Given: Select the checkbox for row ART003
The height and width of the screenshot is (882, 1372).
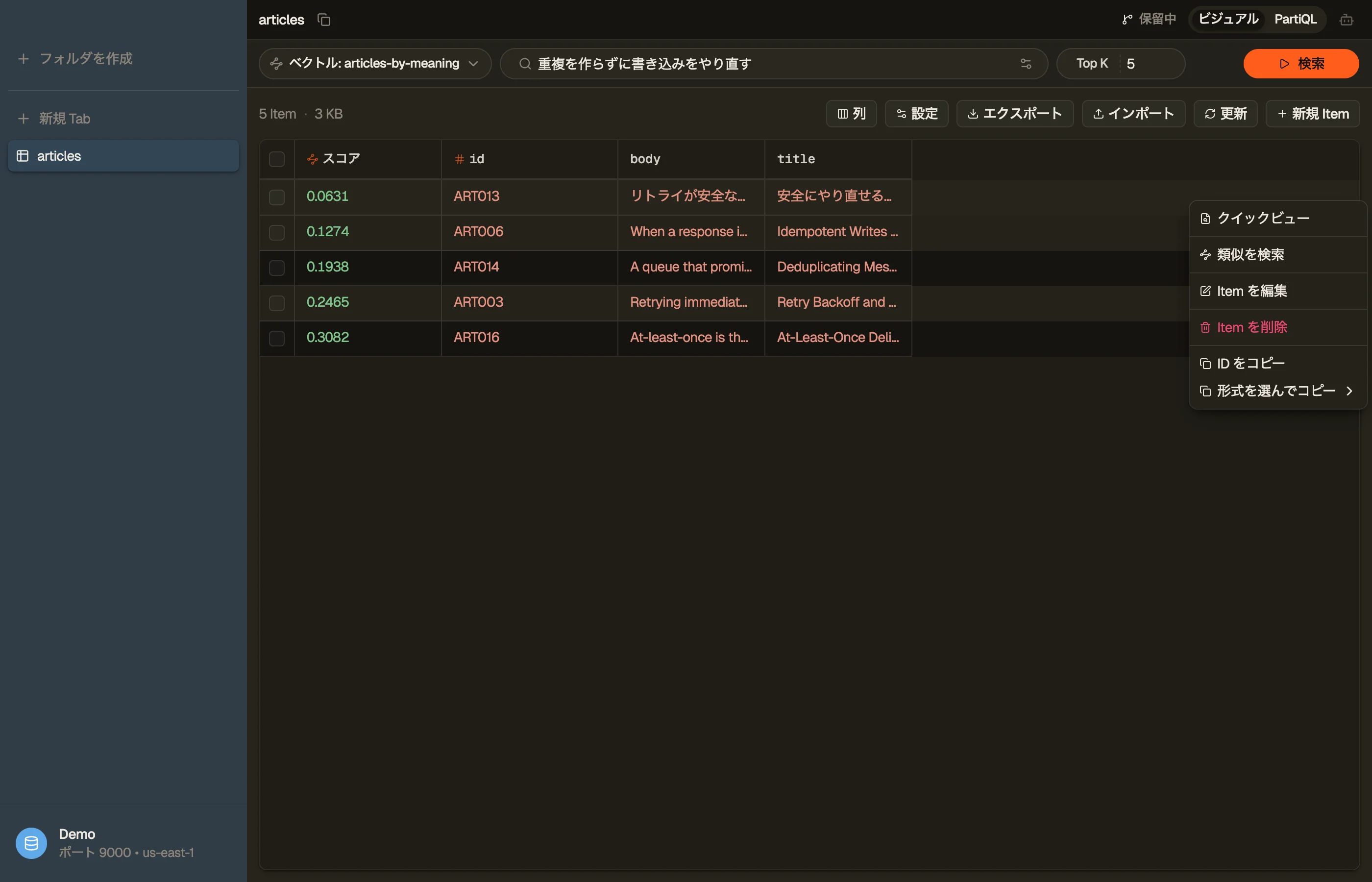Looking at the screenshot, I should coord(276,303).
